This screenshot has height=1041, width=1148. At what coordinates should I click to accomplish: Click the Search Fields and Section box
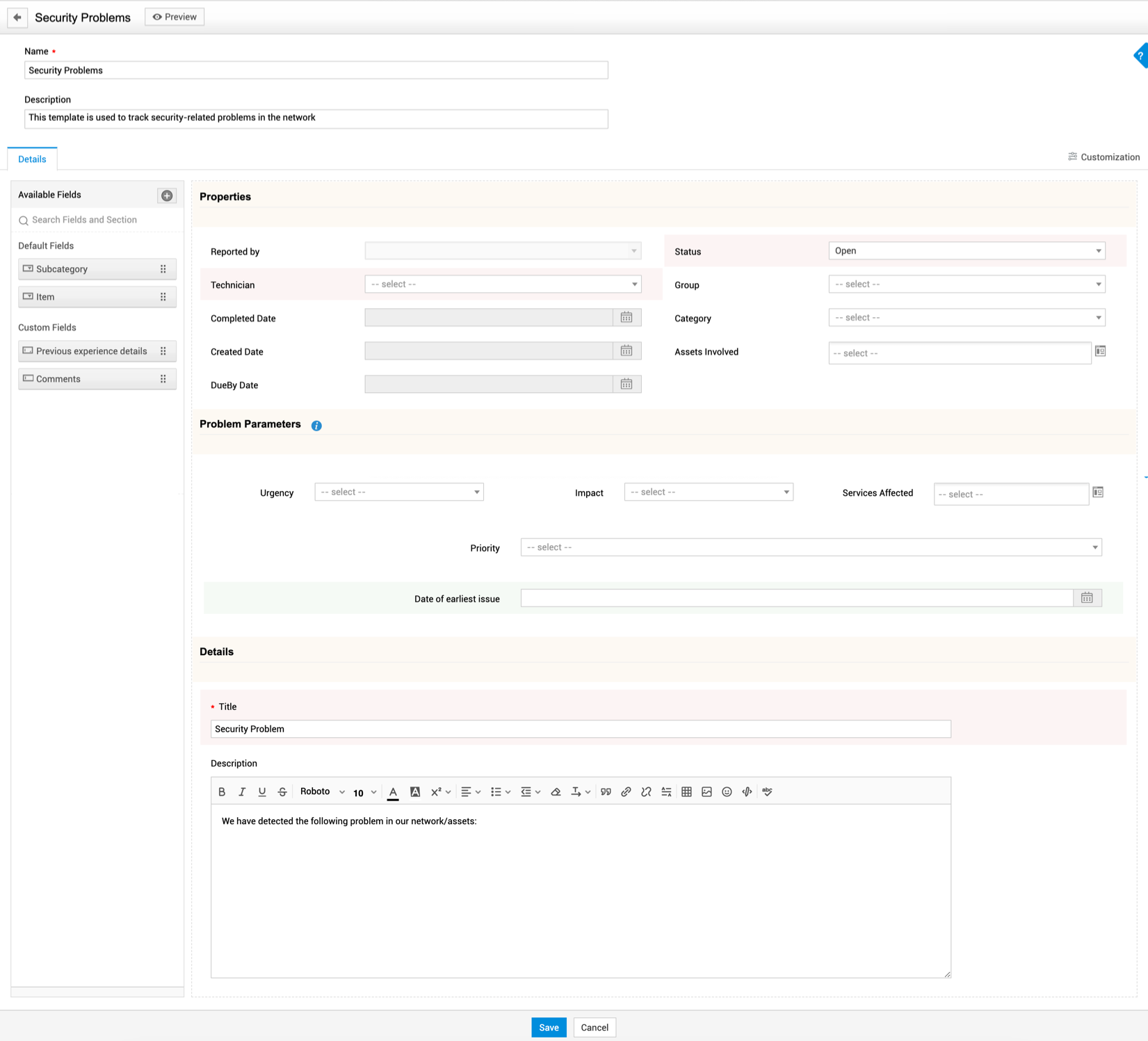[x=97, y=220]
